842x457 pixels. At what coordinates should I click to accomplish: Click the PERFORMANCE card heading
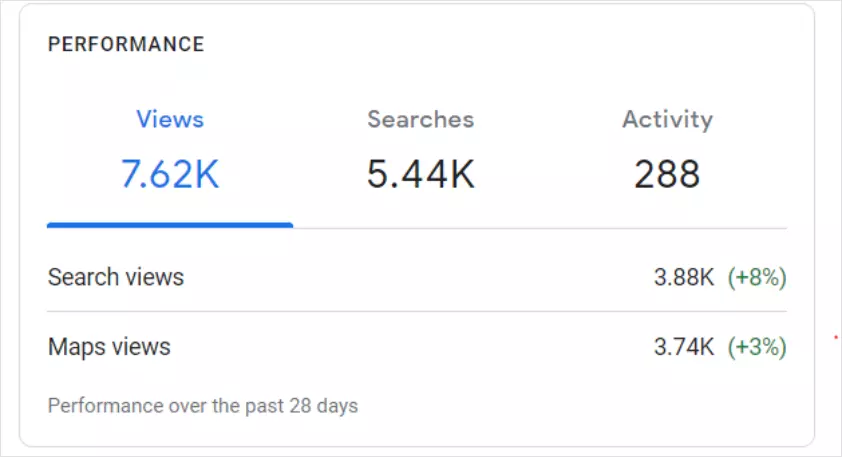(x=126, y=45)
